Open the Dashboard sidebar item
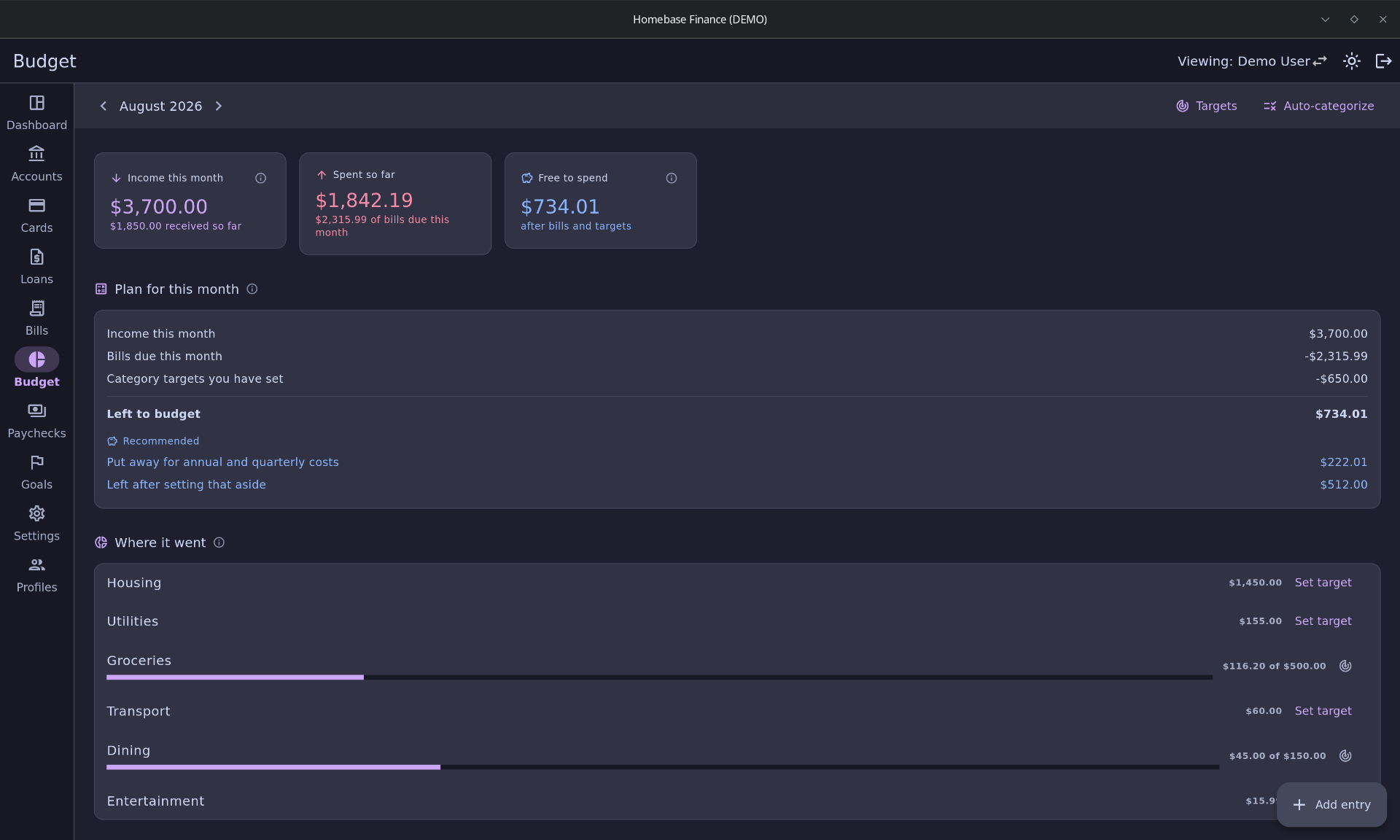Screen dimensions: 1400x840 36,112
